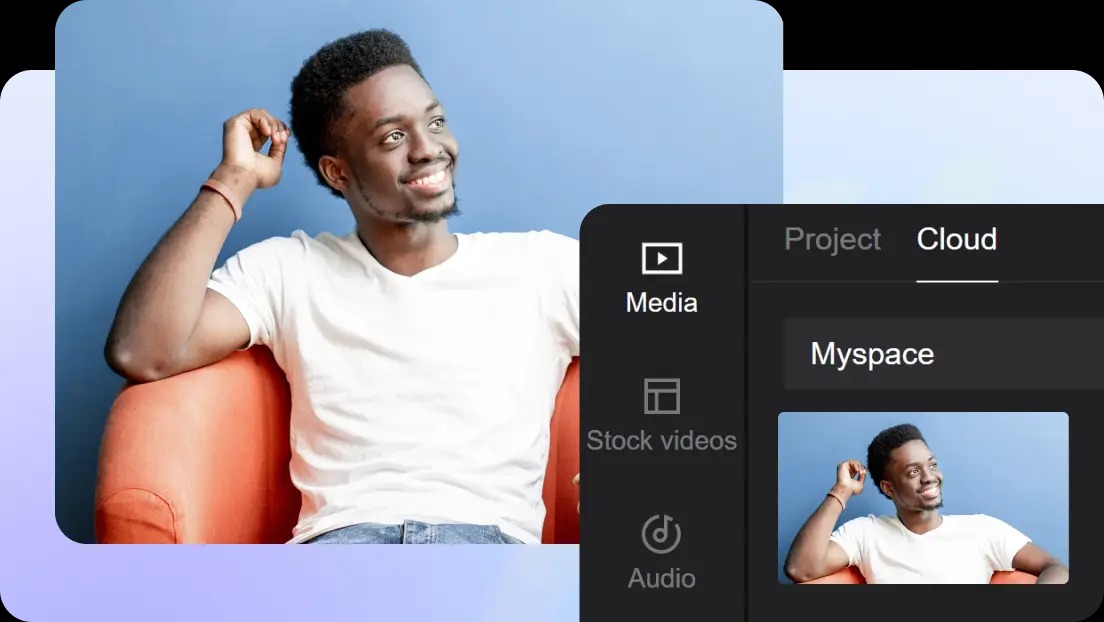The width and height of the screenshot is (1104, 622).
Task: Click the "Stock videos" text label
Action: [x=661, y=440]
